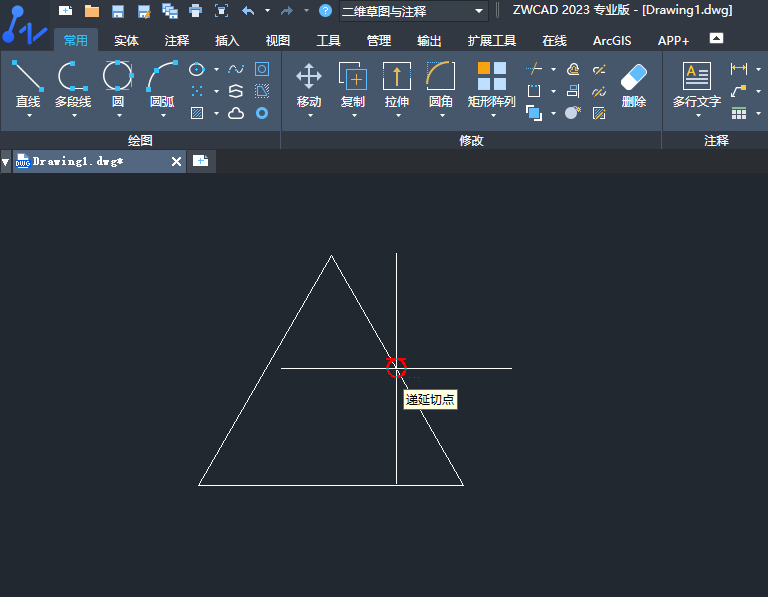Select the Arc (圆弧) tool
This screenshot has height=597, width=768.
(162, 83)
